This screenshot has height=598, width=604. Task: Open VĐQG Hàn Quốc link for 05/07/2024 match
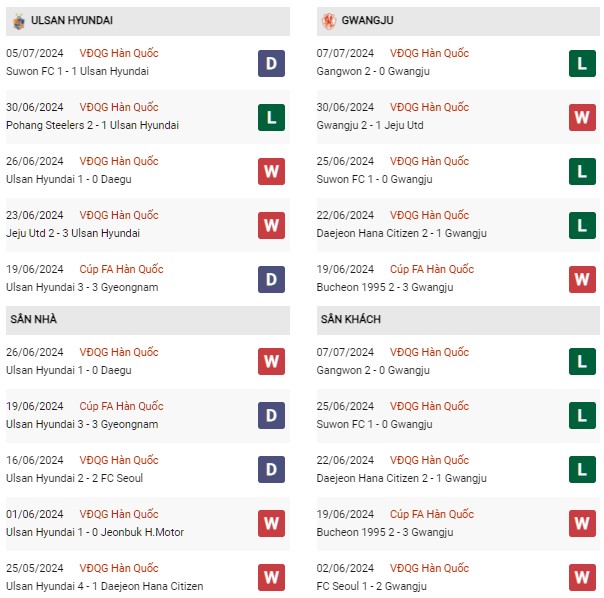click(x=119, y=53)
